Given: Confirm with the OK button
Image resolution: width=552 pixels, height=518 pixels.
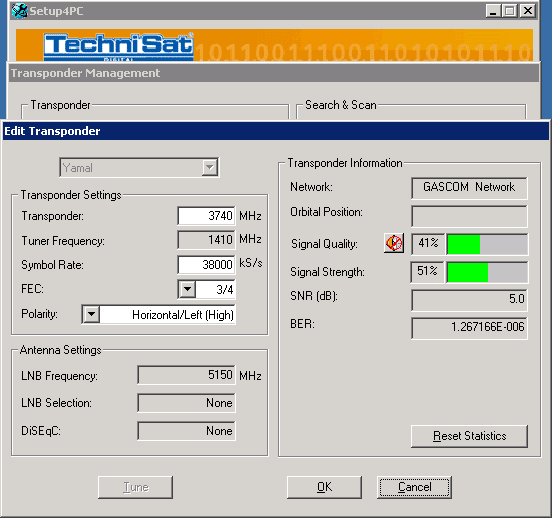Looking at the screenshot, I should 324,487.
